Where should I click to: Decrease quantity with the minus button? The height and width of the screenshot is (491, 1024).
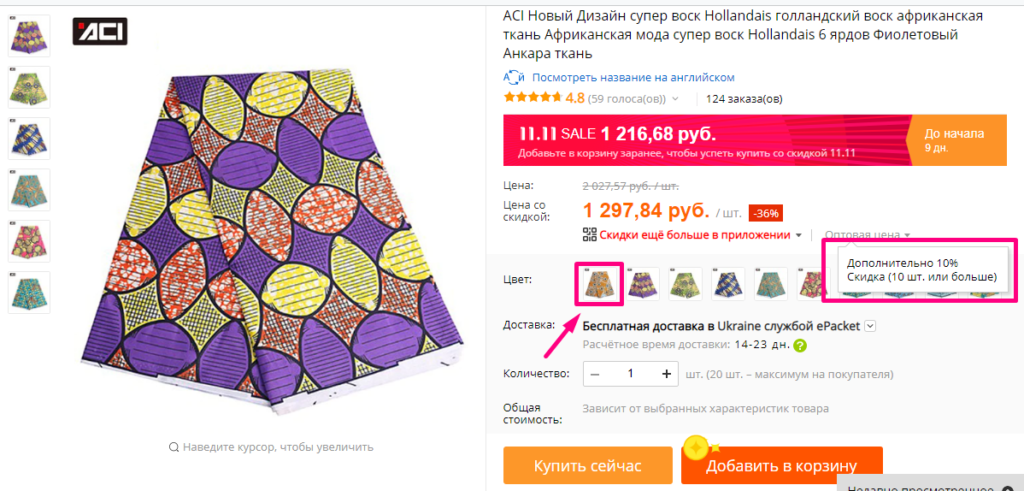(x=595, y=374)
